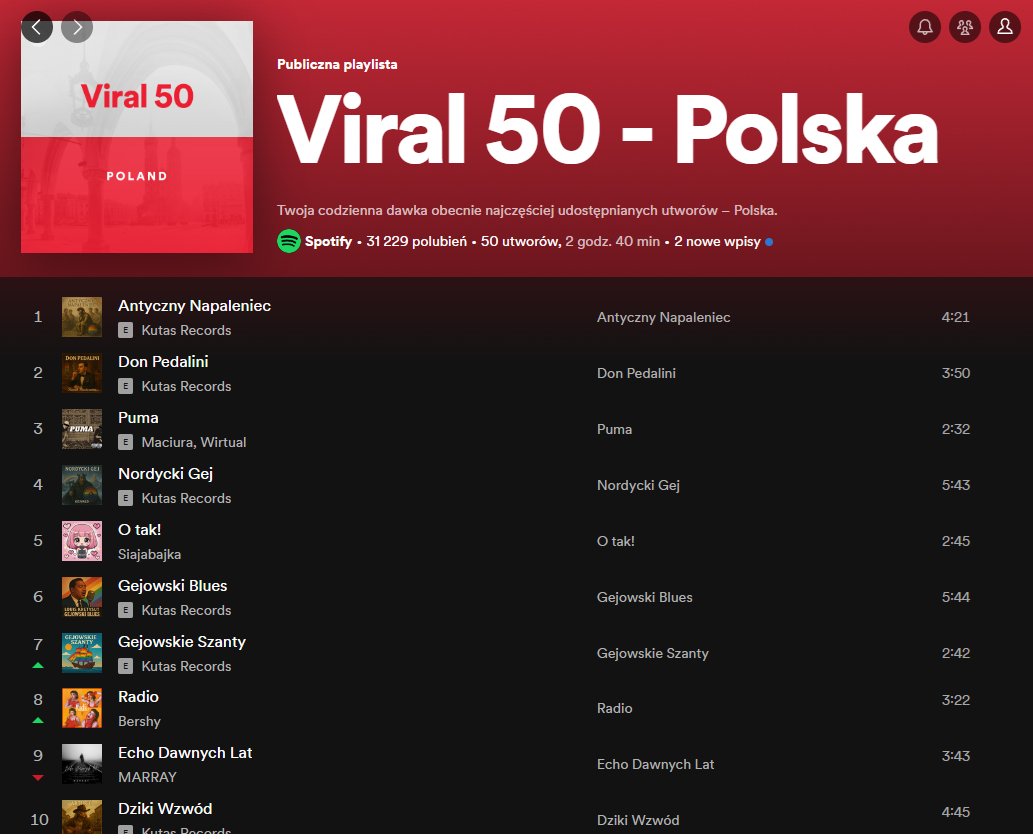Click Gejowski Blues album cover
Viewport: 1033px width, 839px height.
click(x=82, y=597)
